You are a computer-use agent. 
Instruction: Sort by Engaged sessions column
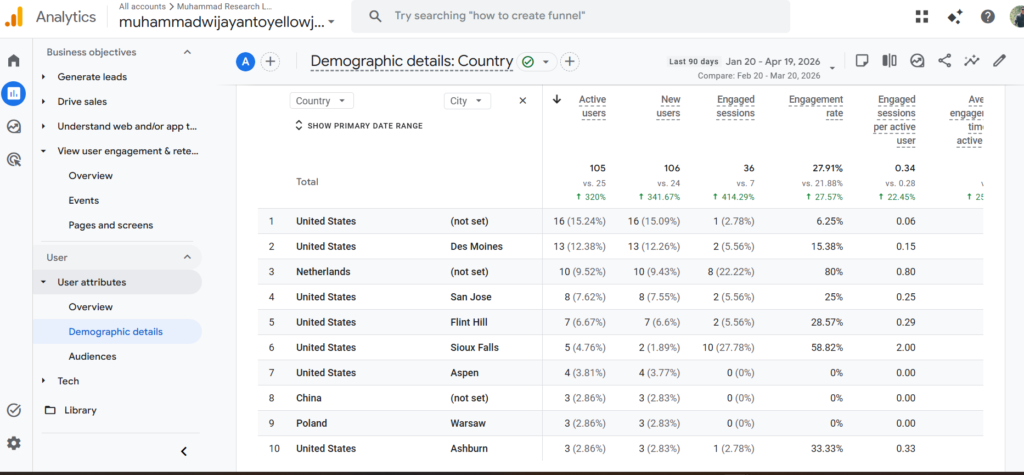click(736, 106)
